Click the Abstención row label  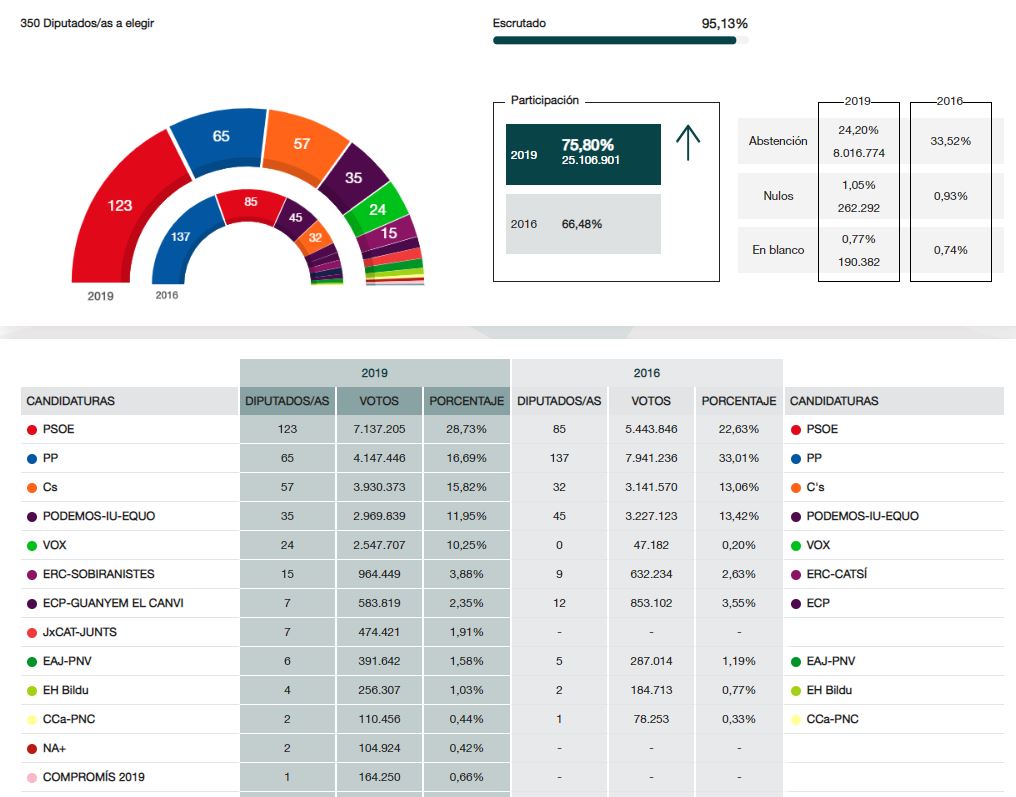pos(778,141)
